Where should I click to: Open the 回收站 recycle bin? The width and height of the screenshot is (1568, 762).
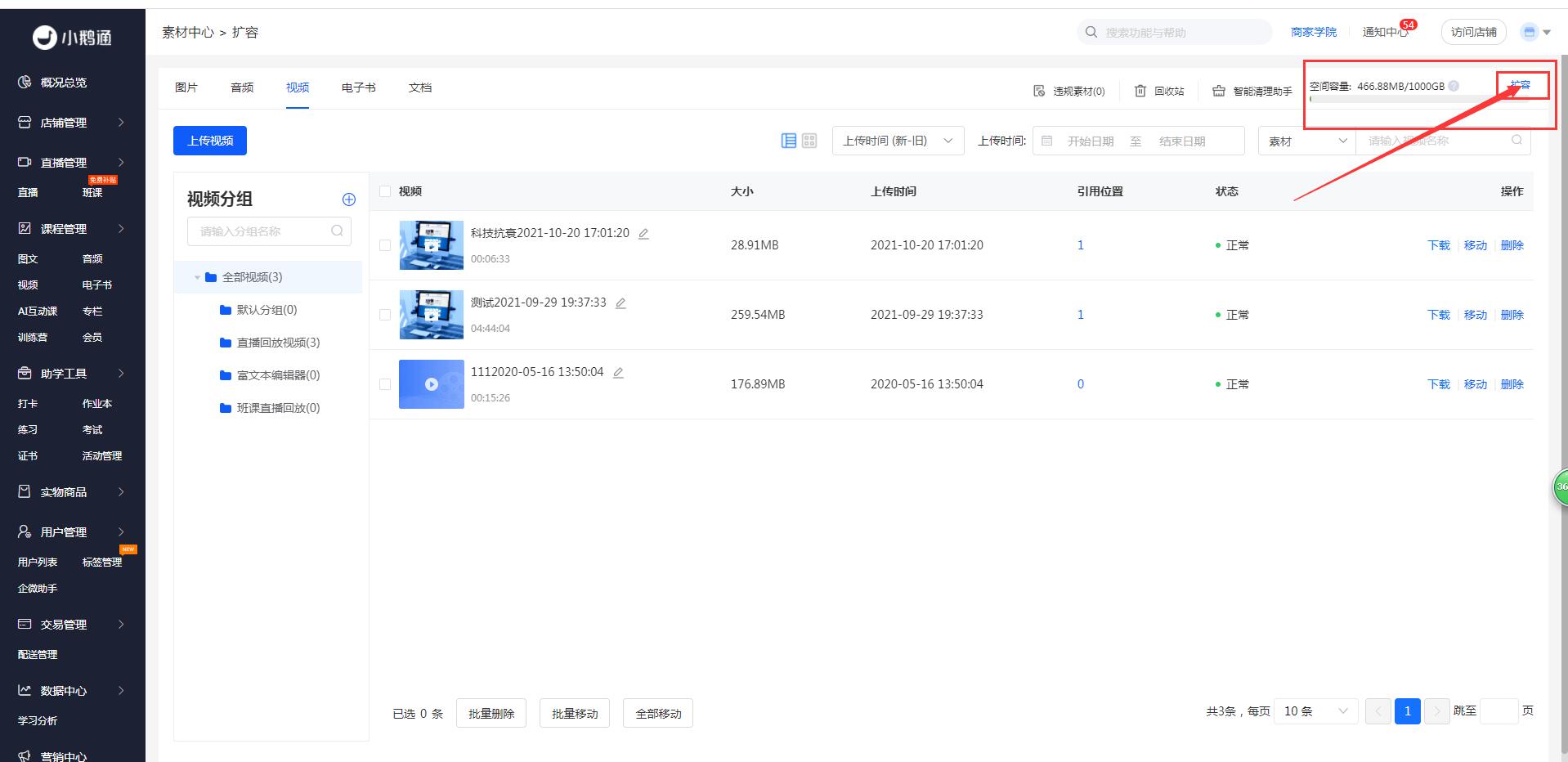coord(1159,91)
